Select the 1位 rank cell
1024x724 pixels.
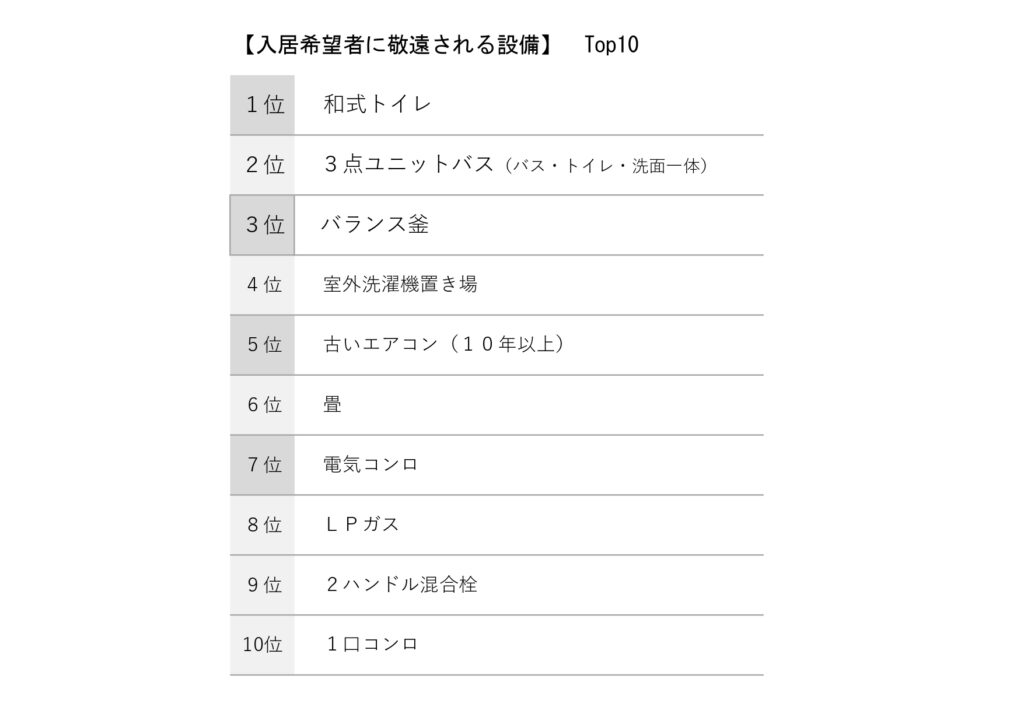pyautogui.click(x=263, y=105)
